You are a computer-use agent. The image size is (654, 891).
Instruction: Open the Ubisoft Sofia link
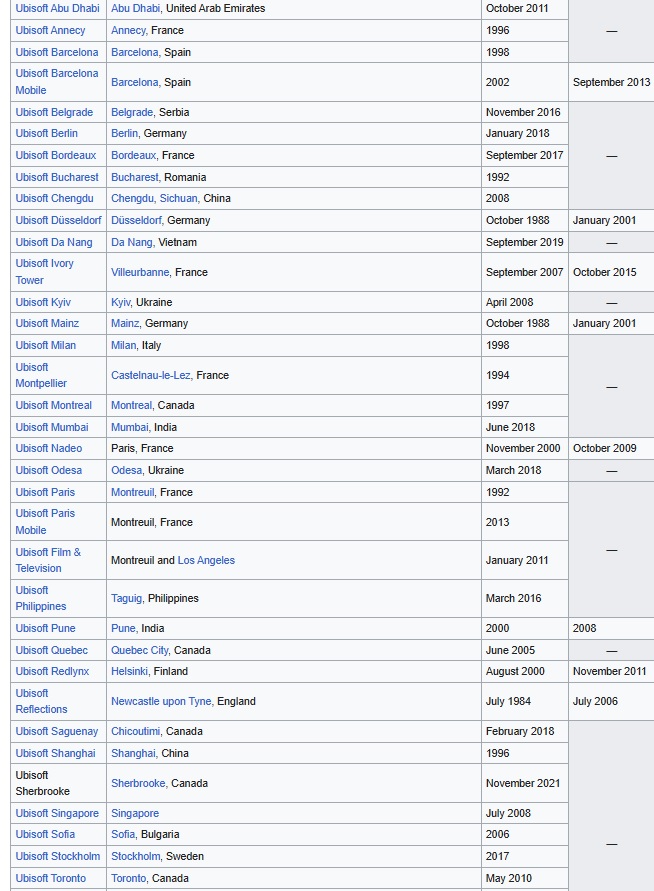(45, 834)
